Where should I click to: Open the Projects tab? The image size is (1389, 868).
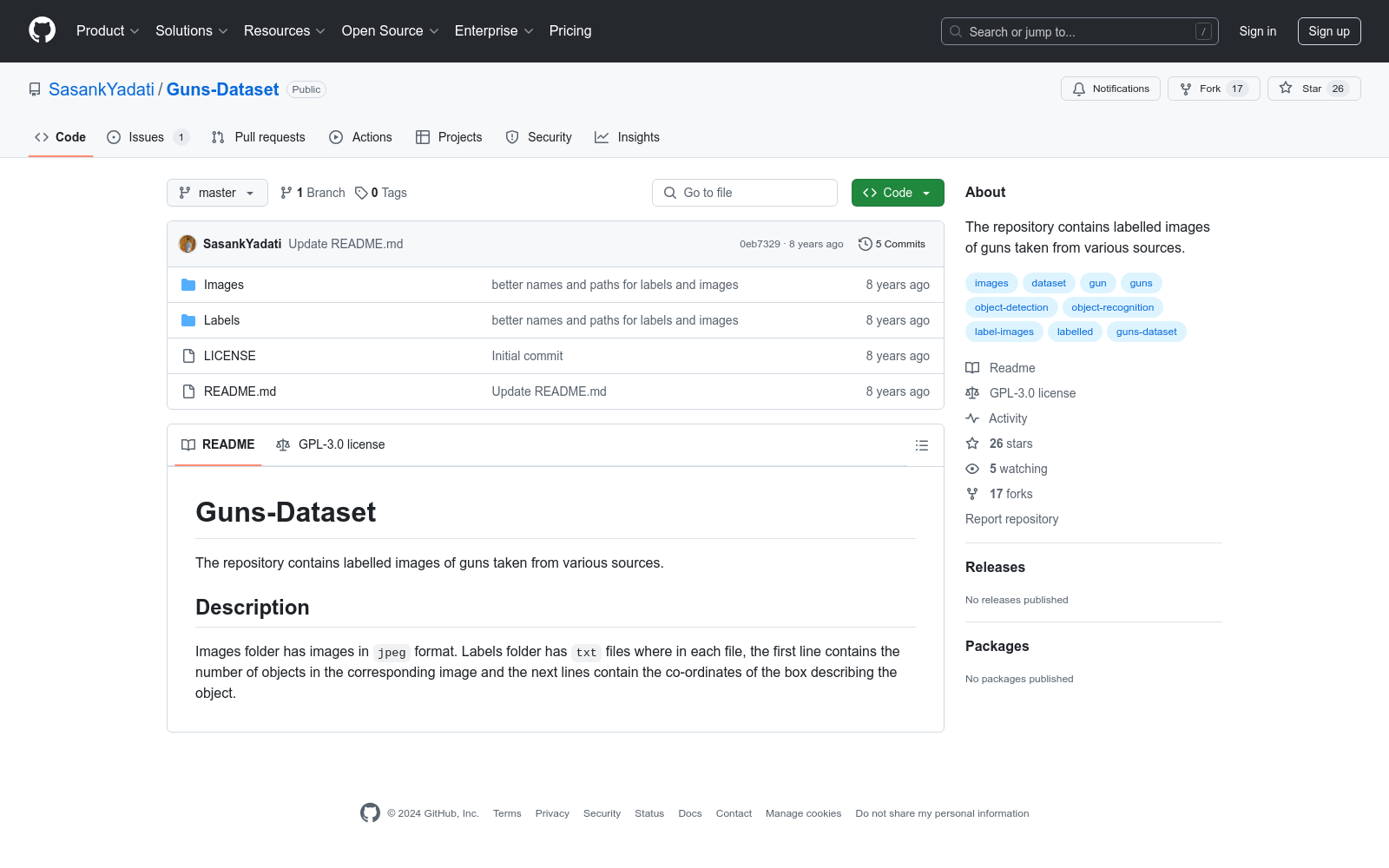click(449, 137)
